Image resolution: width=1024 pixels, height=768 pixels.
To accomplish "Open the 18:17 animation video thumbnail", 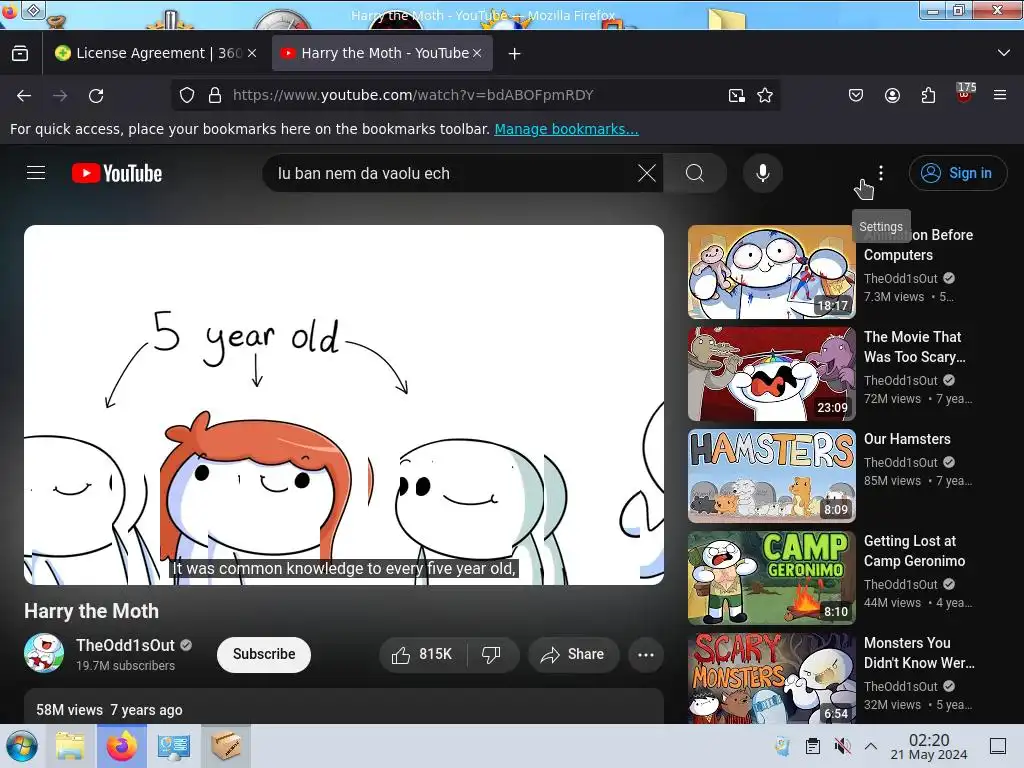I will click(x=771, y=272).
